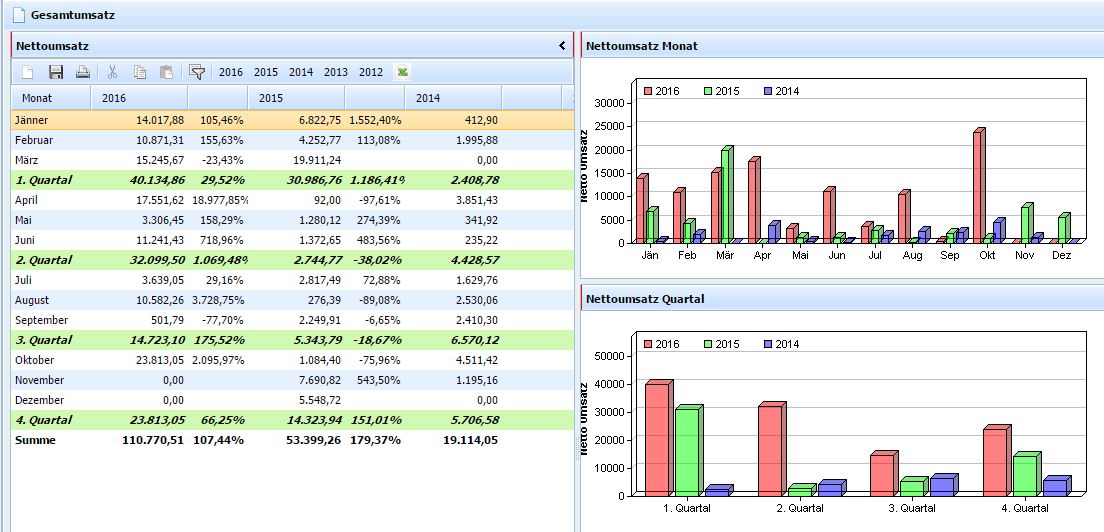
Task: Click the paste clipboard icon
Action: click(x=166, y=72)
